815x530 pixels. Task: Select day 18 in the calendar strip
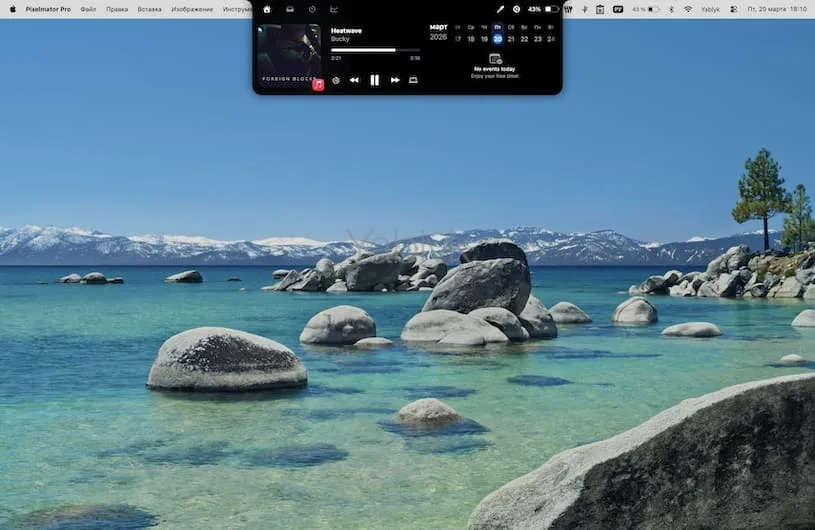coord(471,39)
